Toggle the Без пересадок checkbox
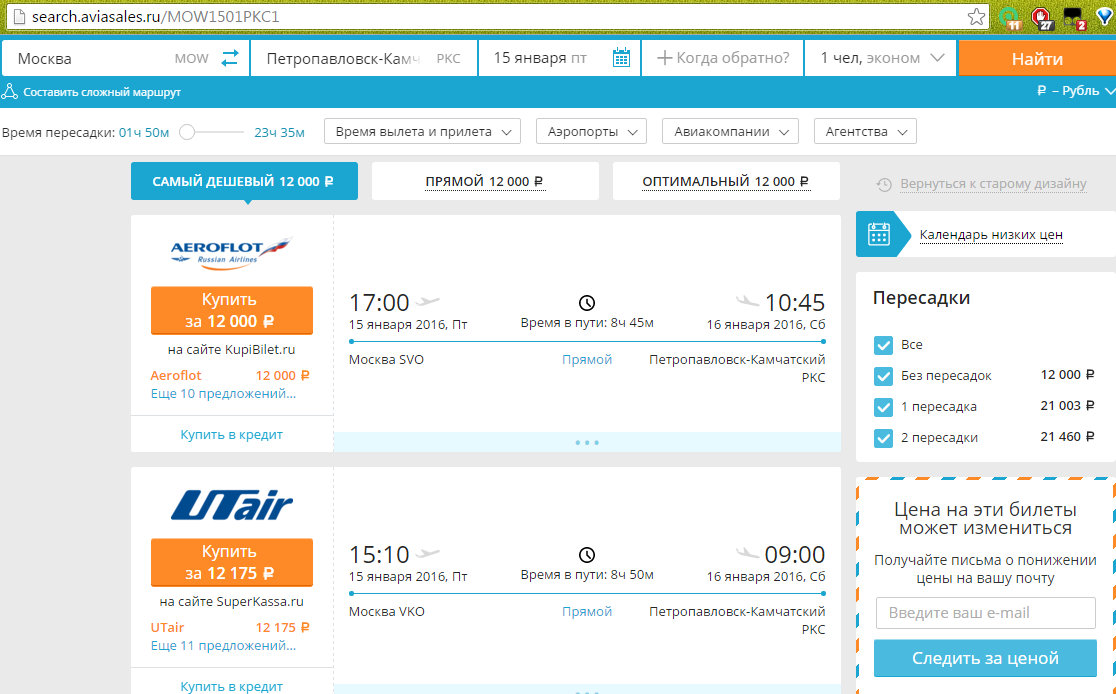The image size is (1116, 694). click(x=883, y=376)
